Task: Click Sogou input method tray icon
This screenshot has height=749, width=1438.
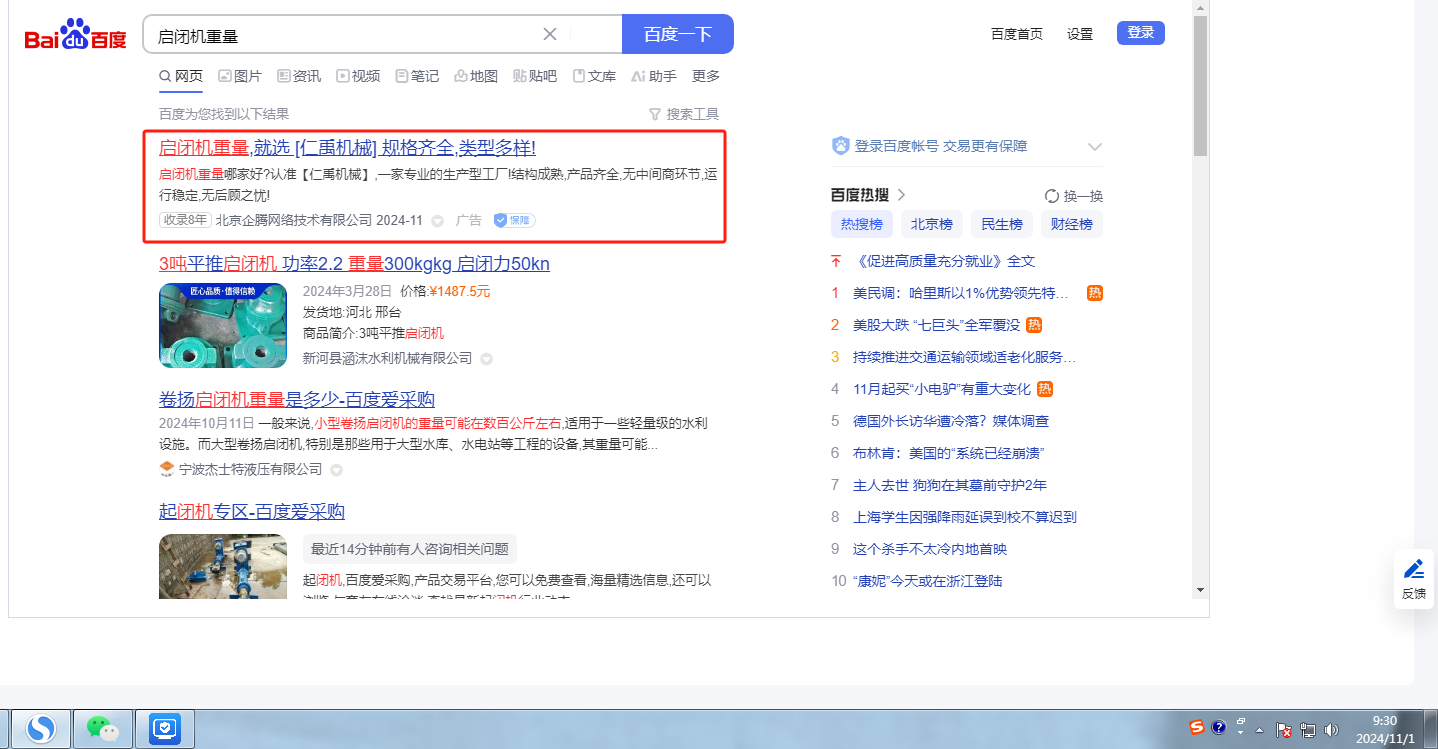Action: click(x=1197, y=727)
